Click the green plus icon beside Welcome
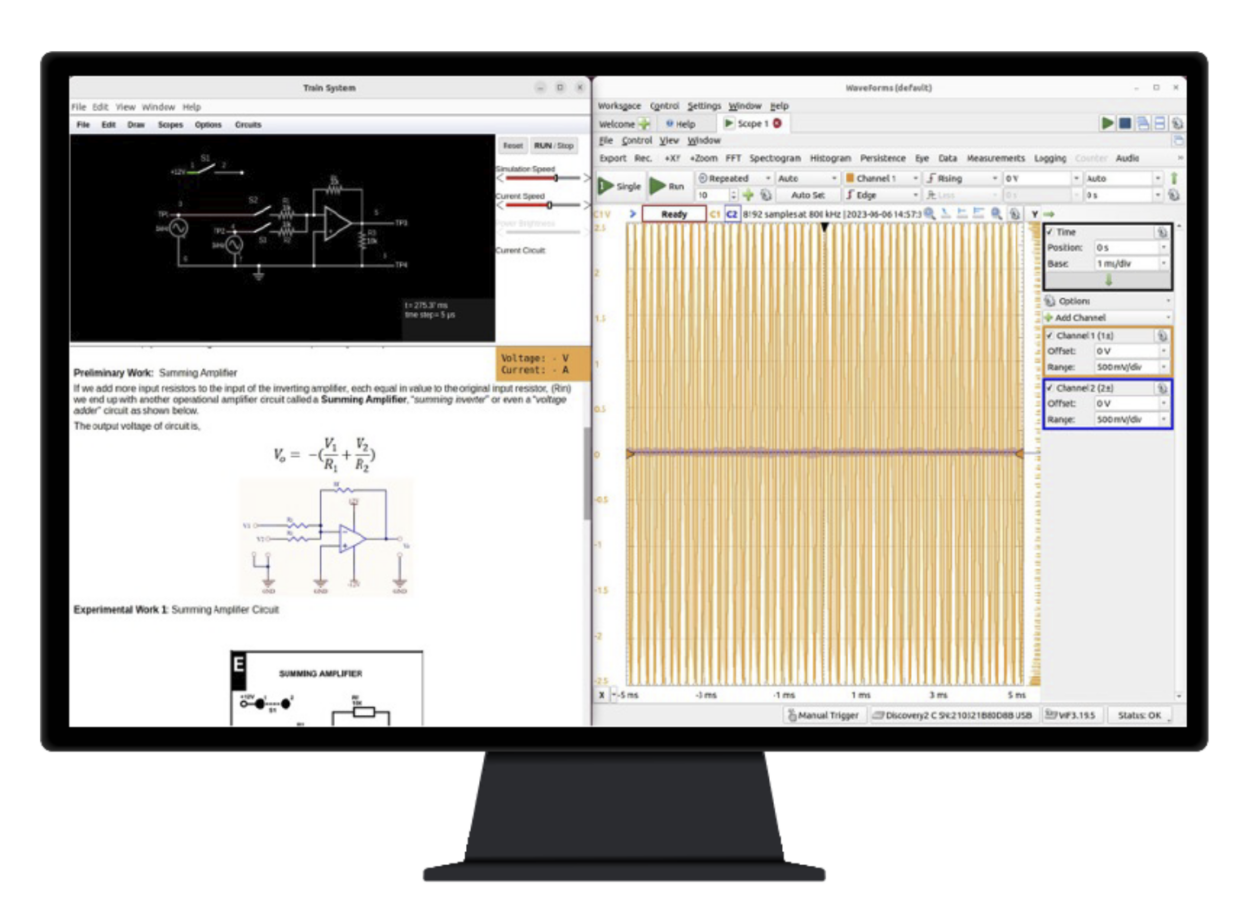Image resolution: width=1240 pixels, height=909 pixels. tap(644, 124)
